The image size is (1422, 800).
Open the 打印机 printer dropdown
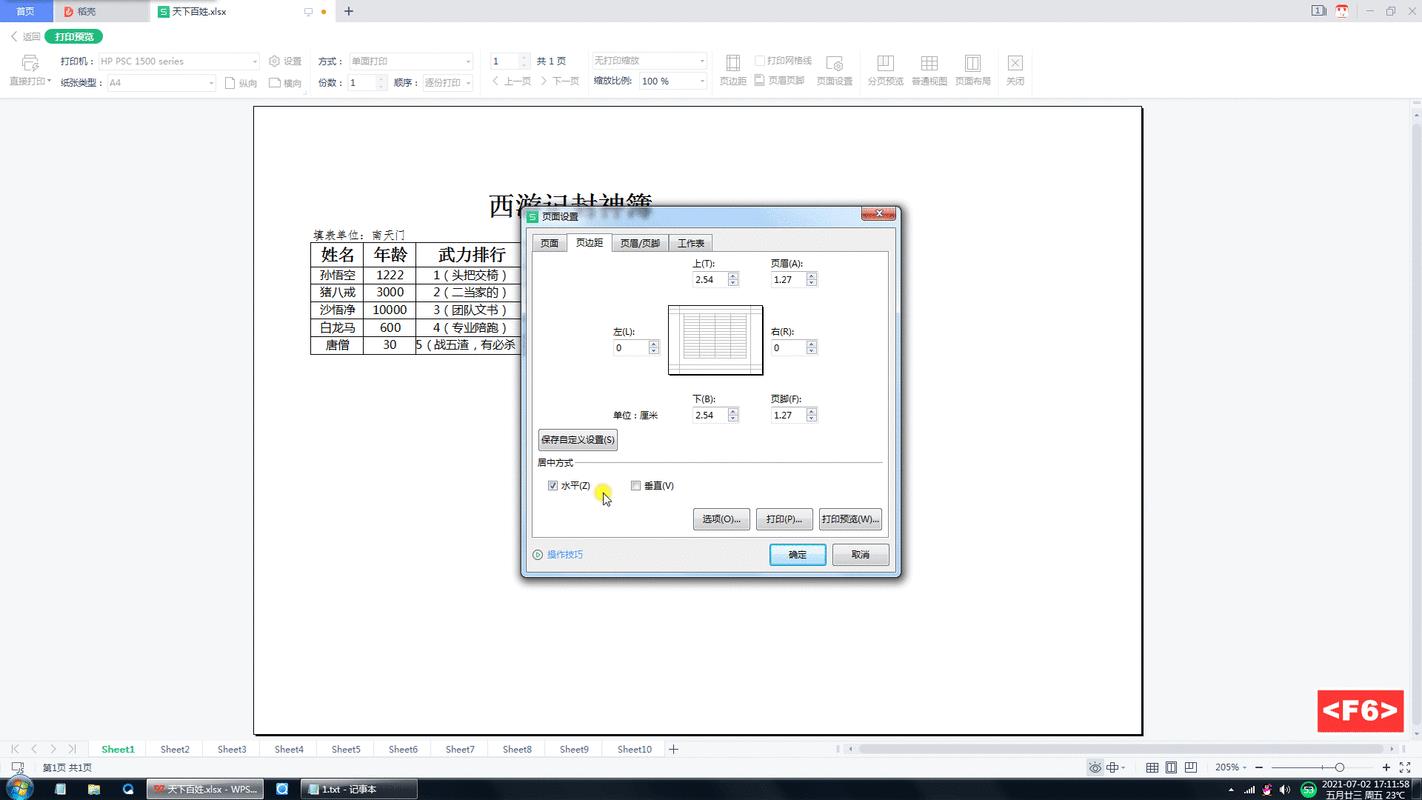point(255,62)
